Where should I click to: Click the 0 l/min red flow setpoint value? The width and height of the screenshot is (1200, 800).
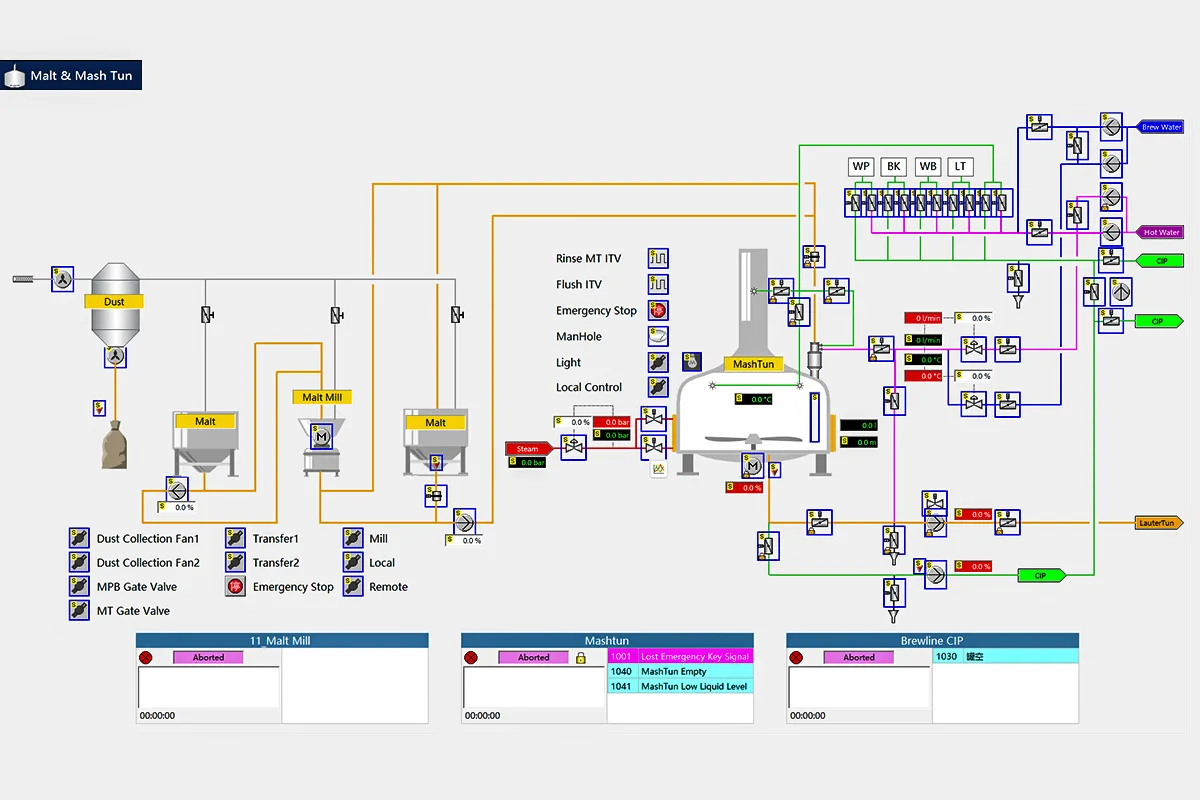(x=923, y=318)
